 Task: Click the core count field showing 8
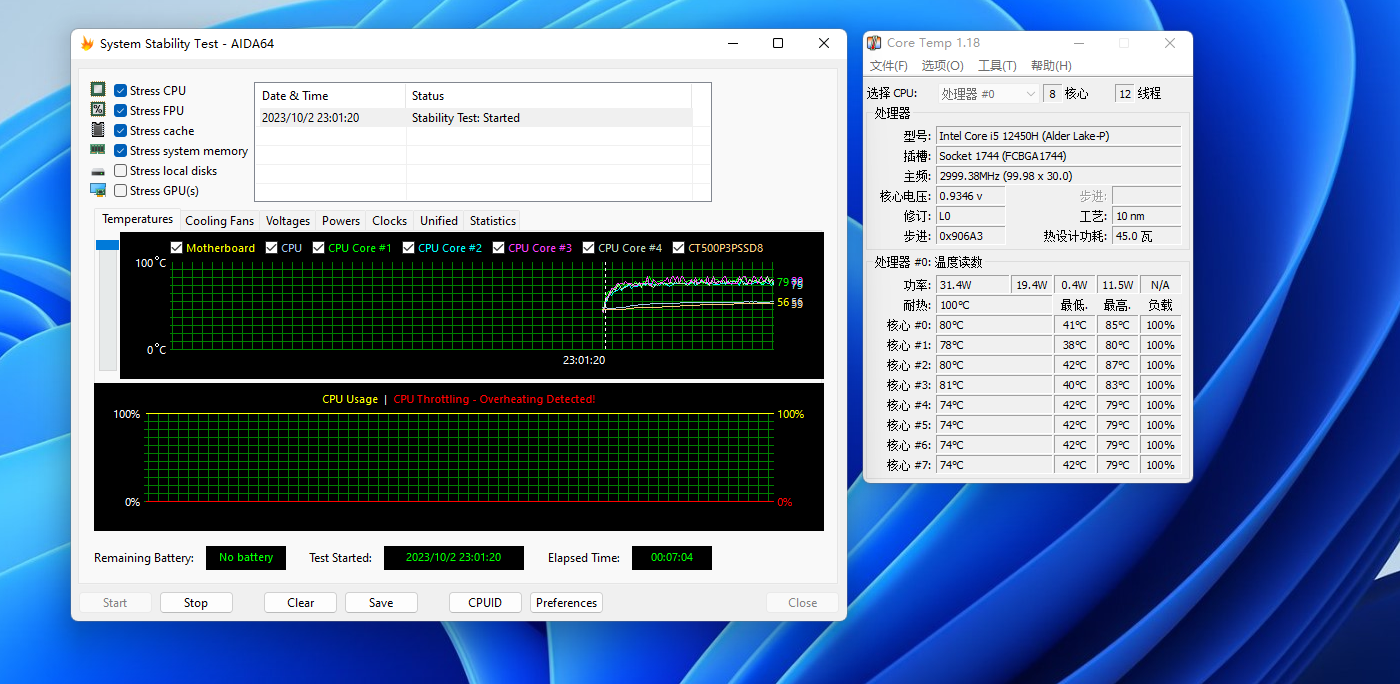(x=1051, y=94)
